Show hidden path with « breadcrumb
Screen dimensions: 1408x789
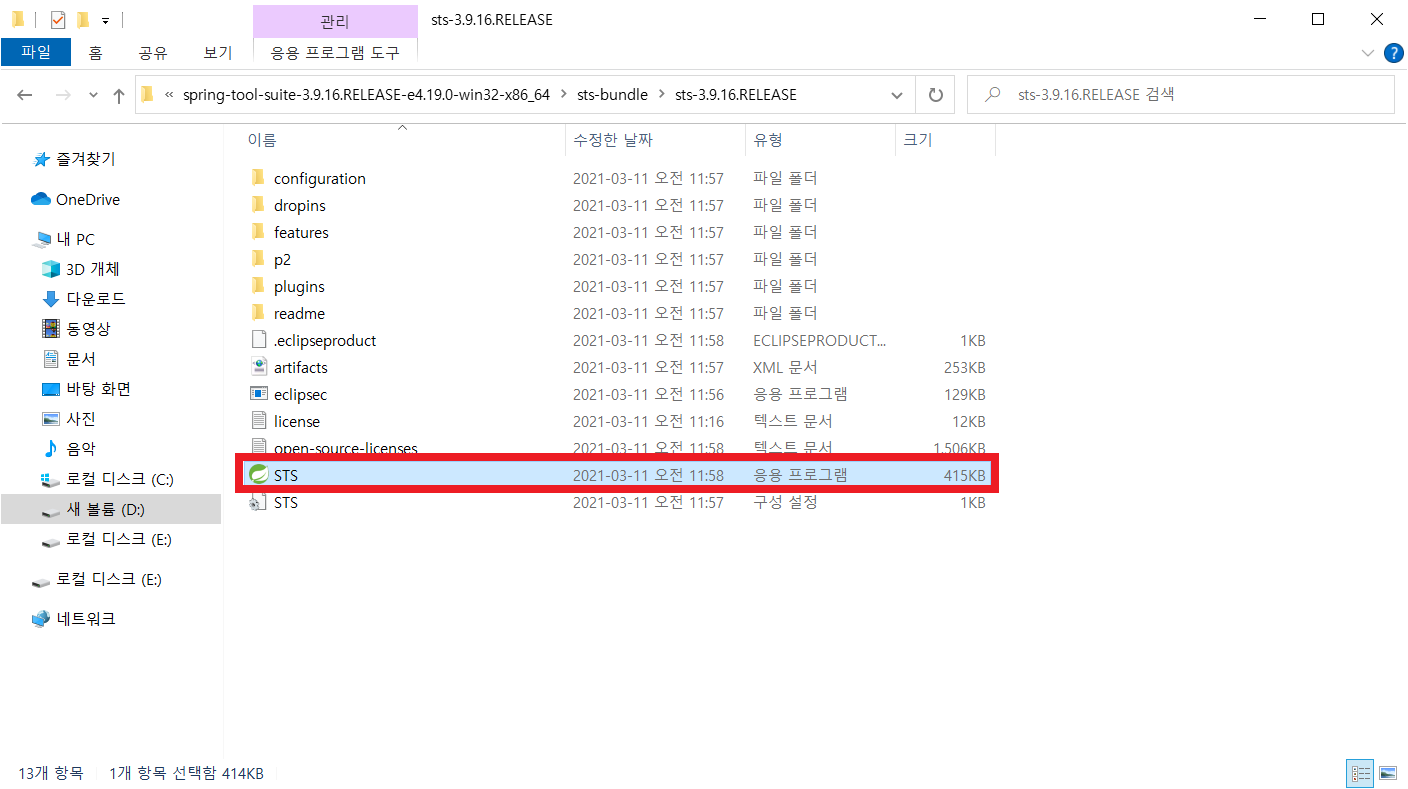pos(169,95)
